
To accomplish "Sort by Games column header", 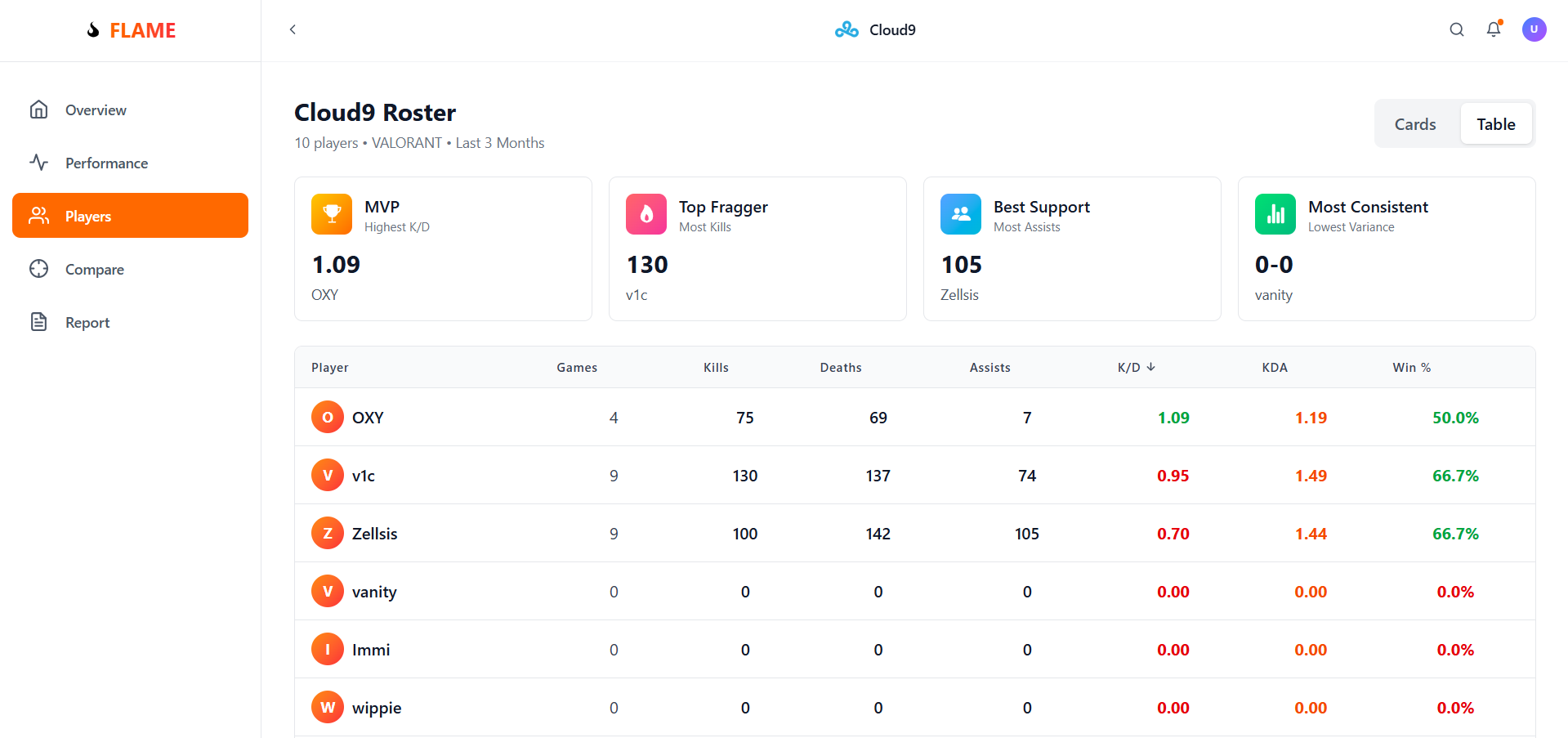I will click(577, 368).
